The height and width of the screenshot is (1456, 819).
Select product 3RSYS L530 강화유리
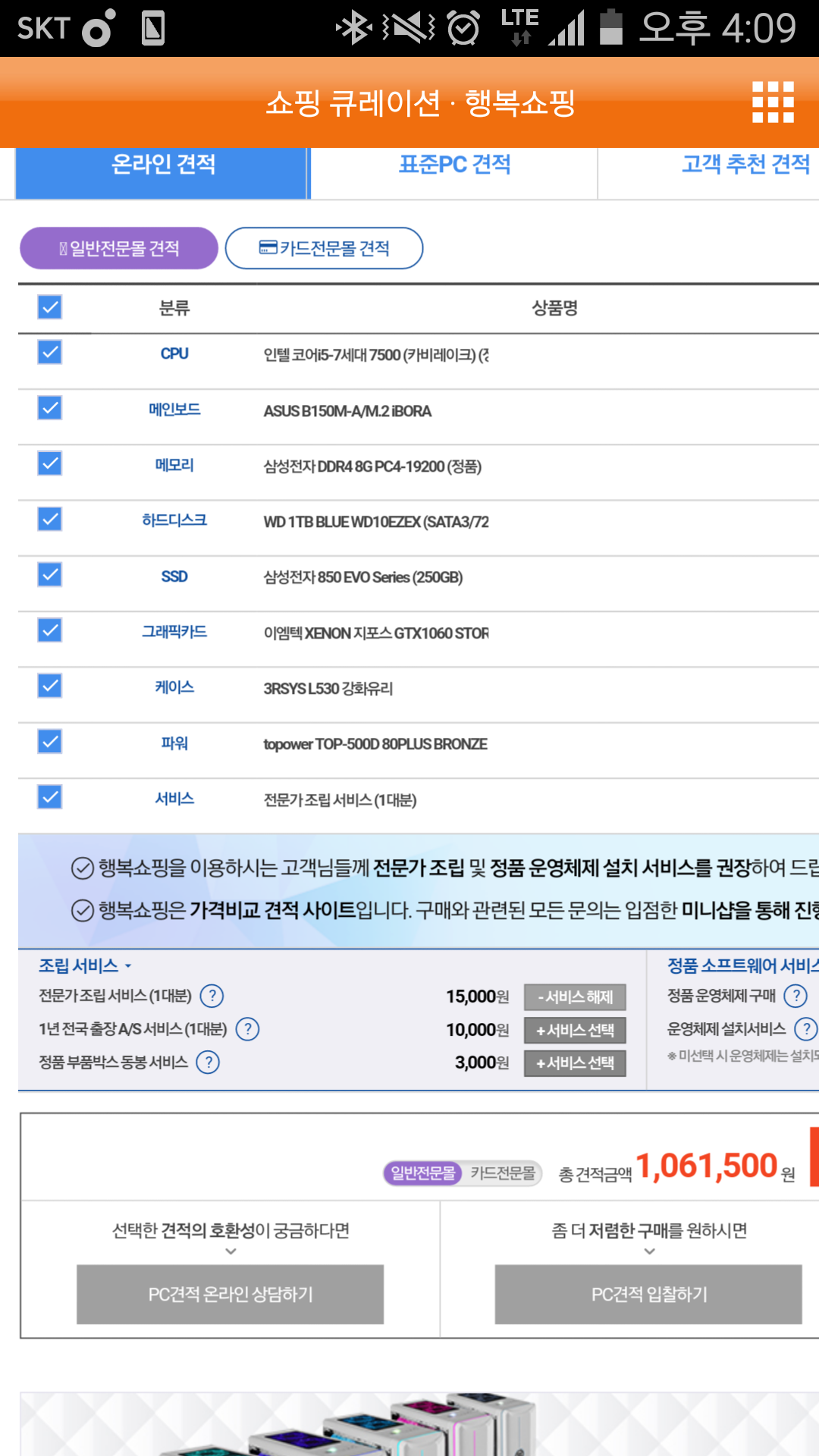[328, 689]
